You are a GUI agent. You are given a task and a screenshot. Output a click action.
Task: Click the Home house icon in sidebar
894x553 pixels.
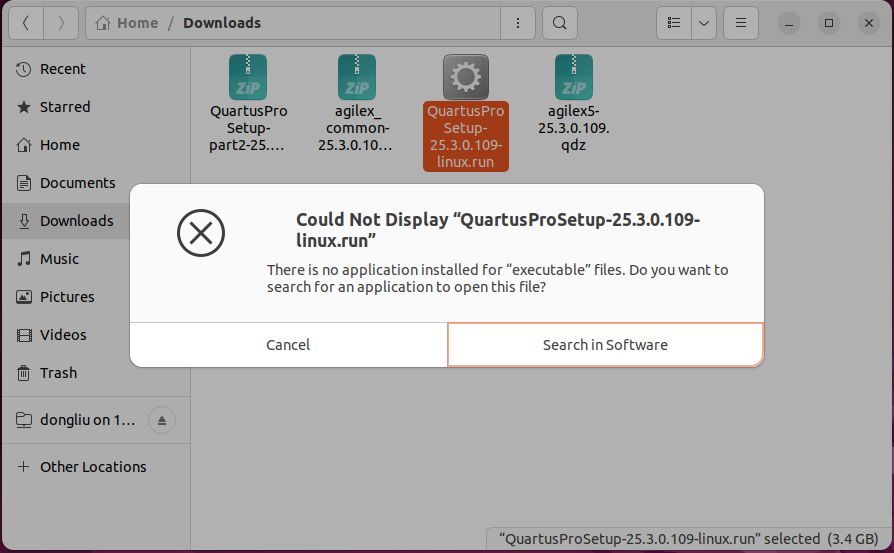pos(23,145)
